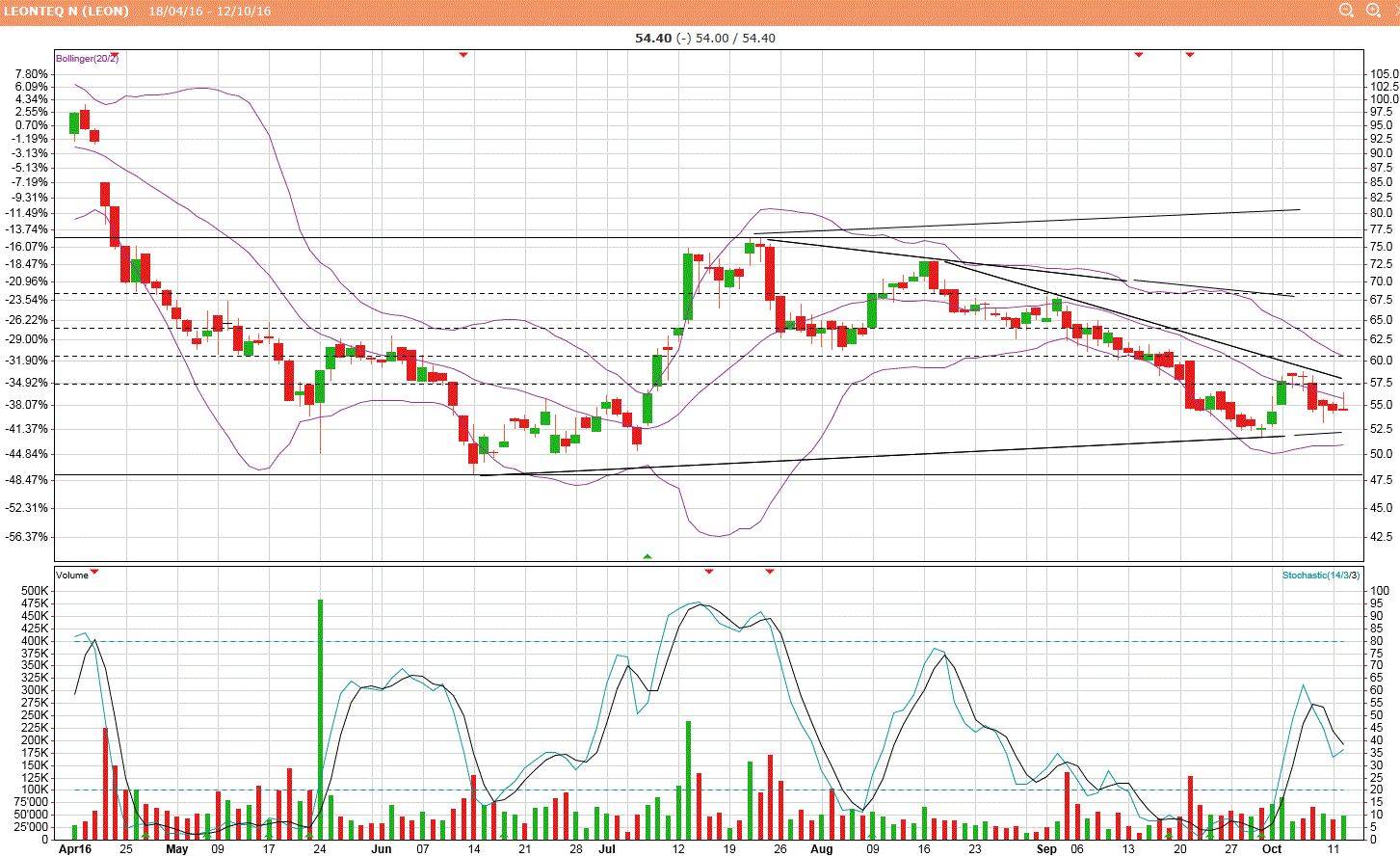Click the last price 54.40 in the header
The image size is (1400, 857).
coord(652,39)
